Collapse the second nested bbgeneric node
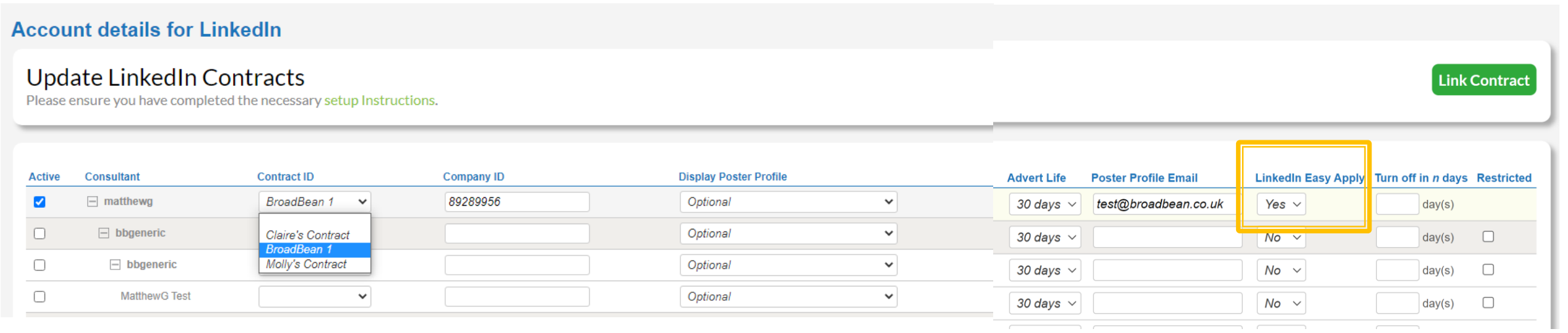This screenshot has width=1568, height=333. click(x=115, y=265)
